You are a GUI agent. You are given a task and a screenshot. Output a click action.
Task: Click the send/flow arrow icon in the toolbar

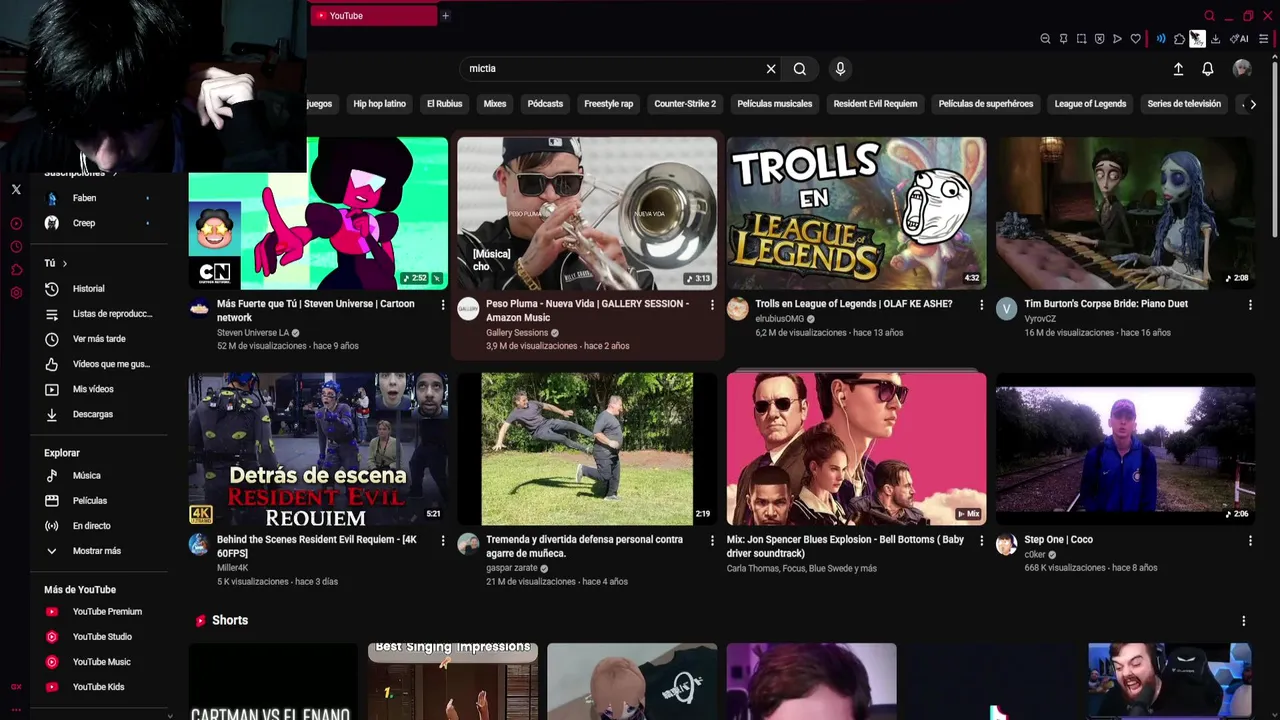tap(1117, 39)
